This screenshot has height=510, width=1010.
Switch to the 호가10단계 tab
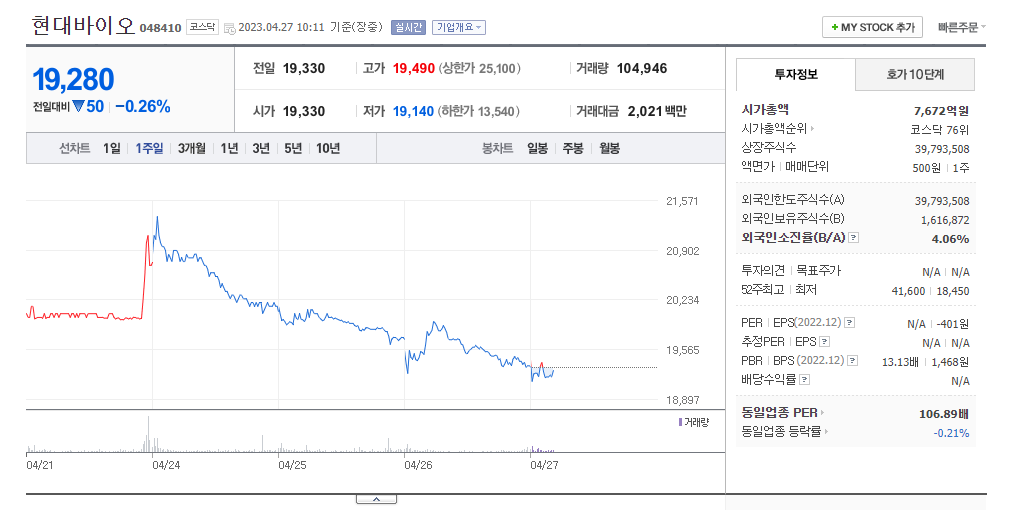point(915,74)
